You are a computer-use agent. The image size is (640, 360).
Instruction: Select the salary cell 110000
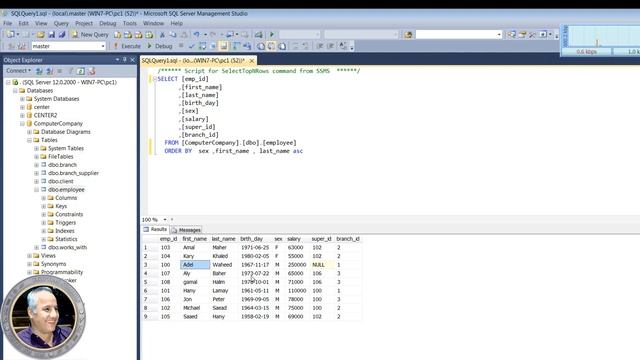(297, 291)
